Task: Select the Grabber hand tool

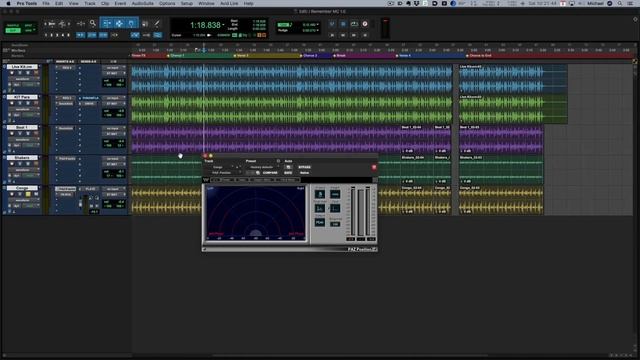Action: click(x=131, y=23)
